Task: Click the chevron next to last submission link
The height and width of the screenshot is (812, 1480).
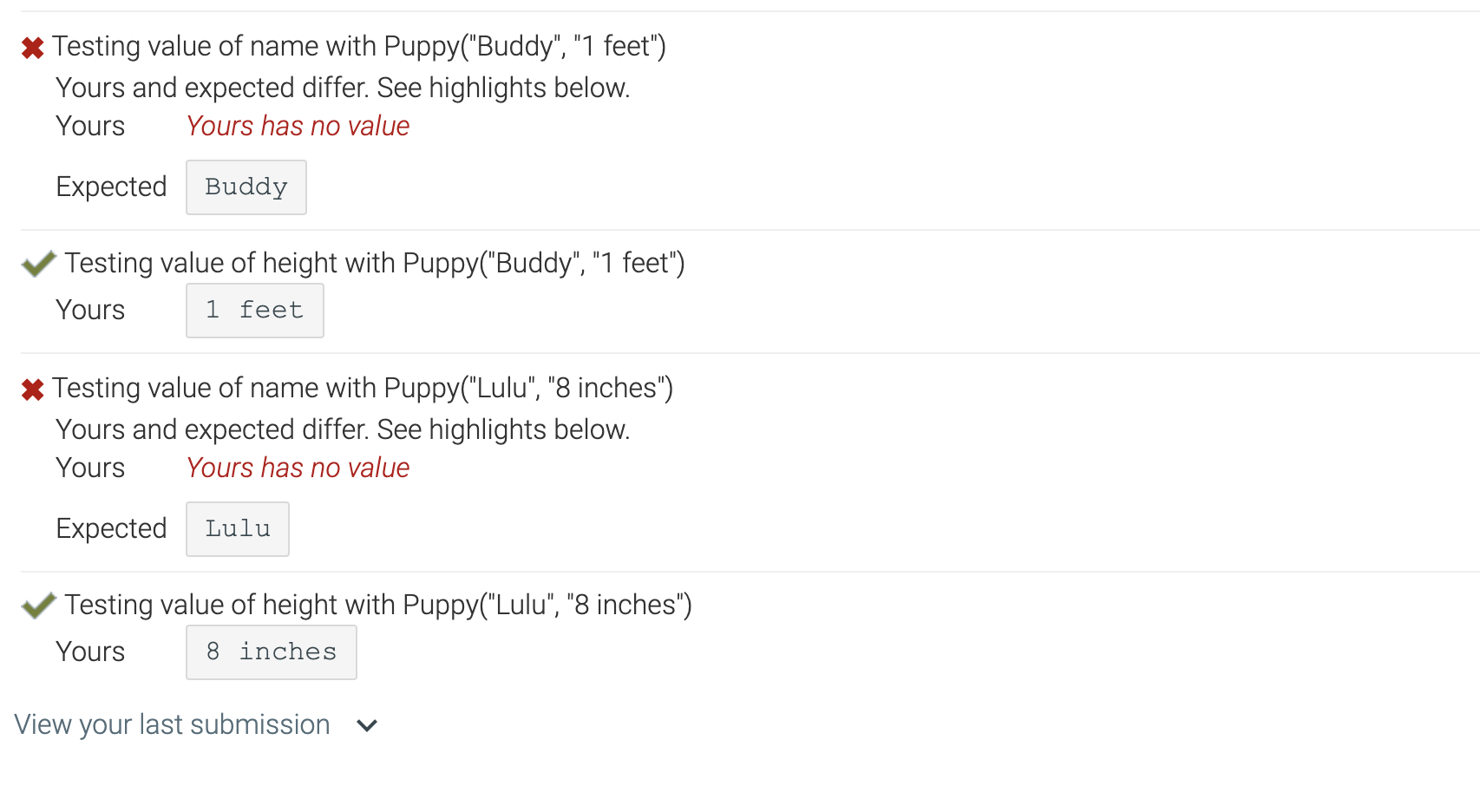Action: (x=366, y=725)
